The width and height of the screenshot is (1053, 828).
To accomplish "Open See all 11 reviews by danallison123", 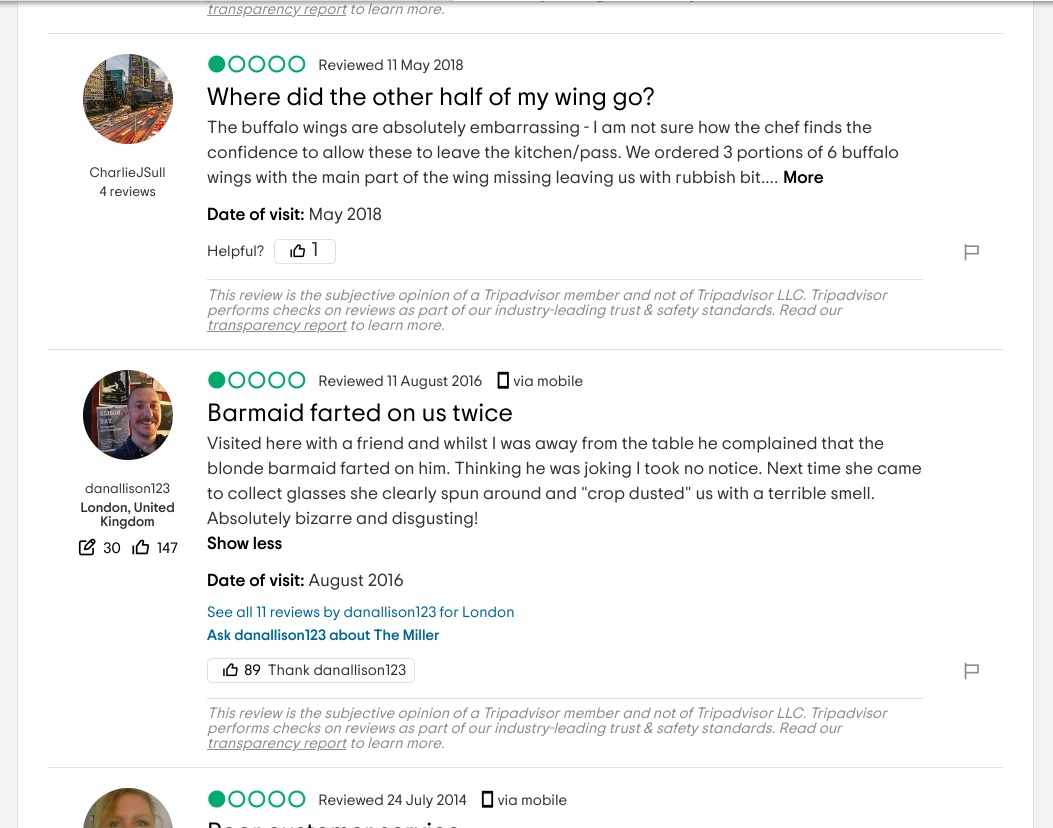I will 360,612.
